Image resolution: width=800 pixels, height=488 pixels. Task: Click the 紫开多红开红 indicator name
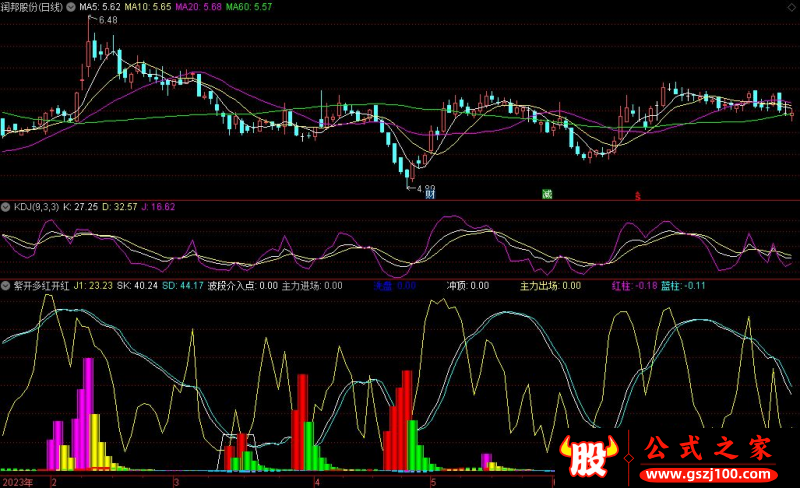[x=41, y=286]
